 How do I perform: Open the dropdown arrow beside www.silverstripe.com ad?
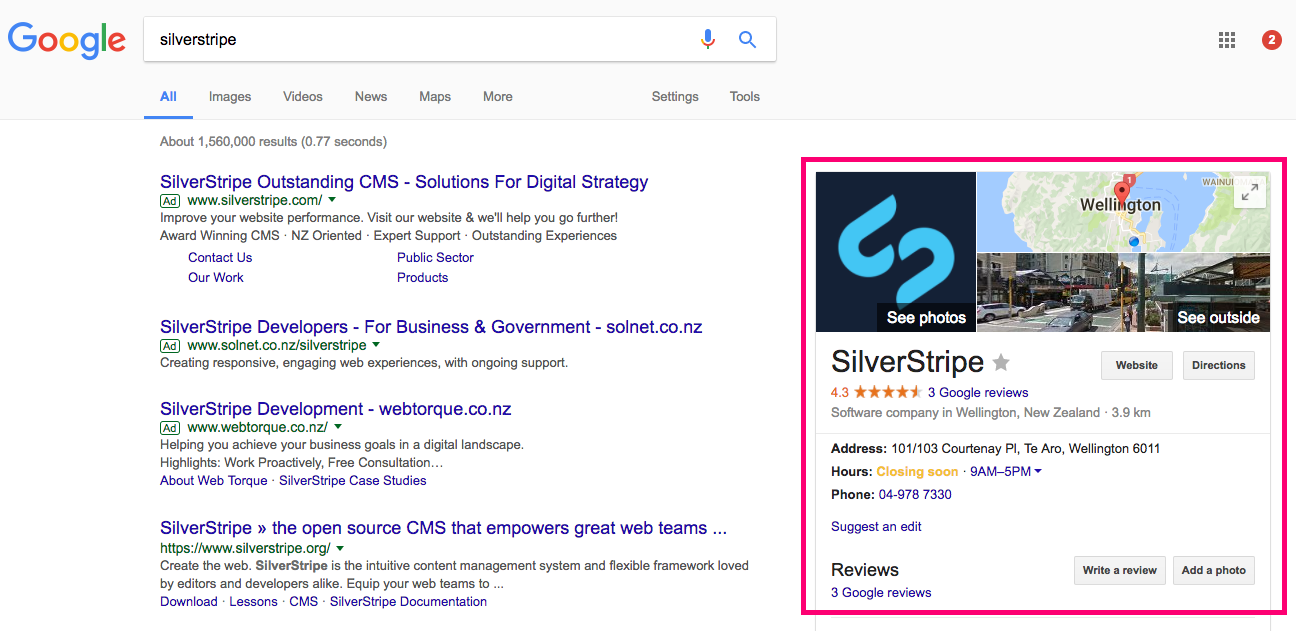point(331,200)
